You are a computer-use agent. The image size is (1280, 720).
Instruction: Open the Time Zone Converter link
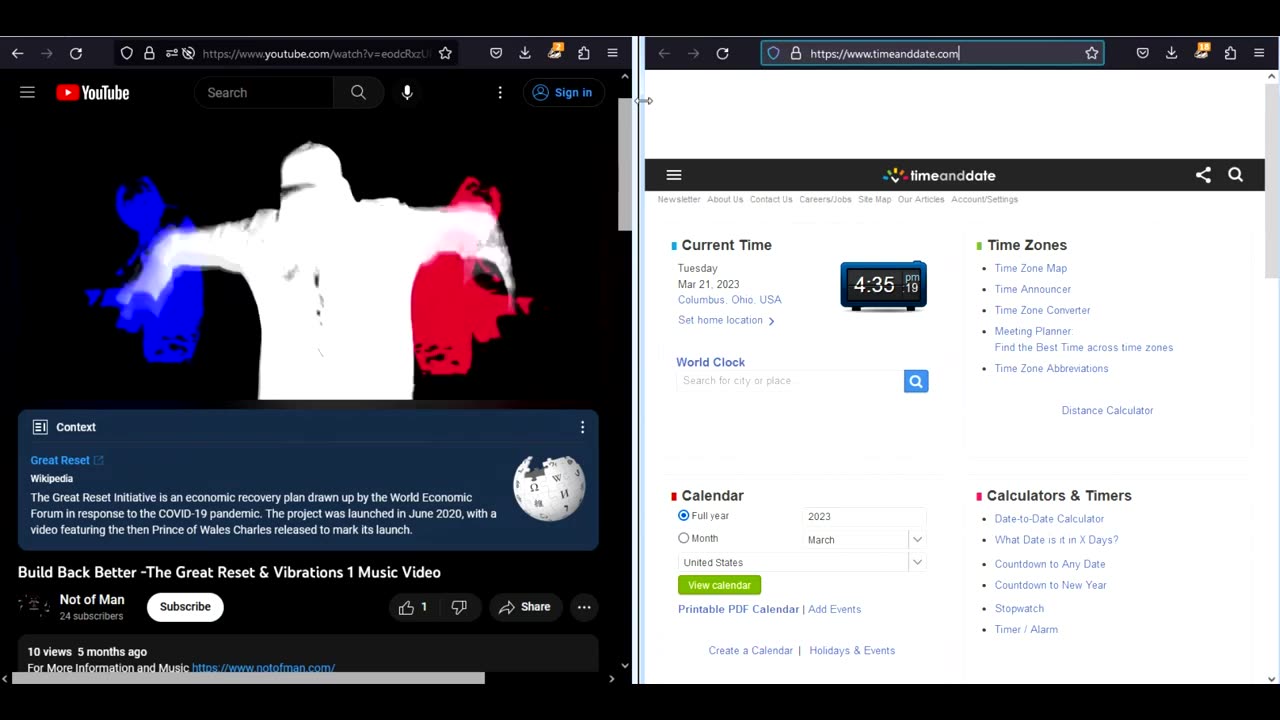tap(1042, 310)
